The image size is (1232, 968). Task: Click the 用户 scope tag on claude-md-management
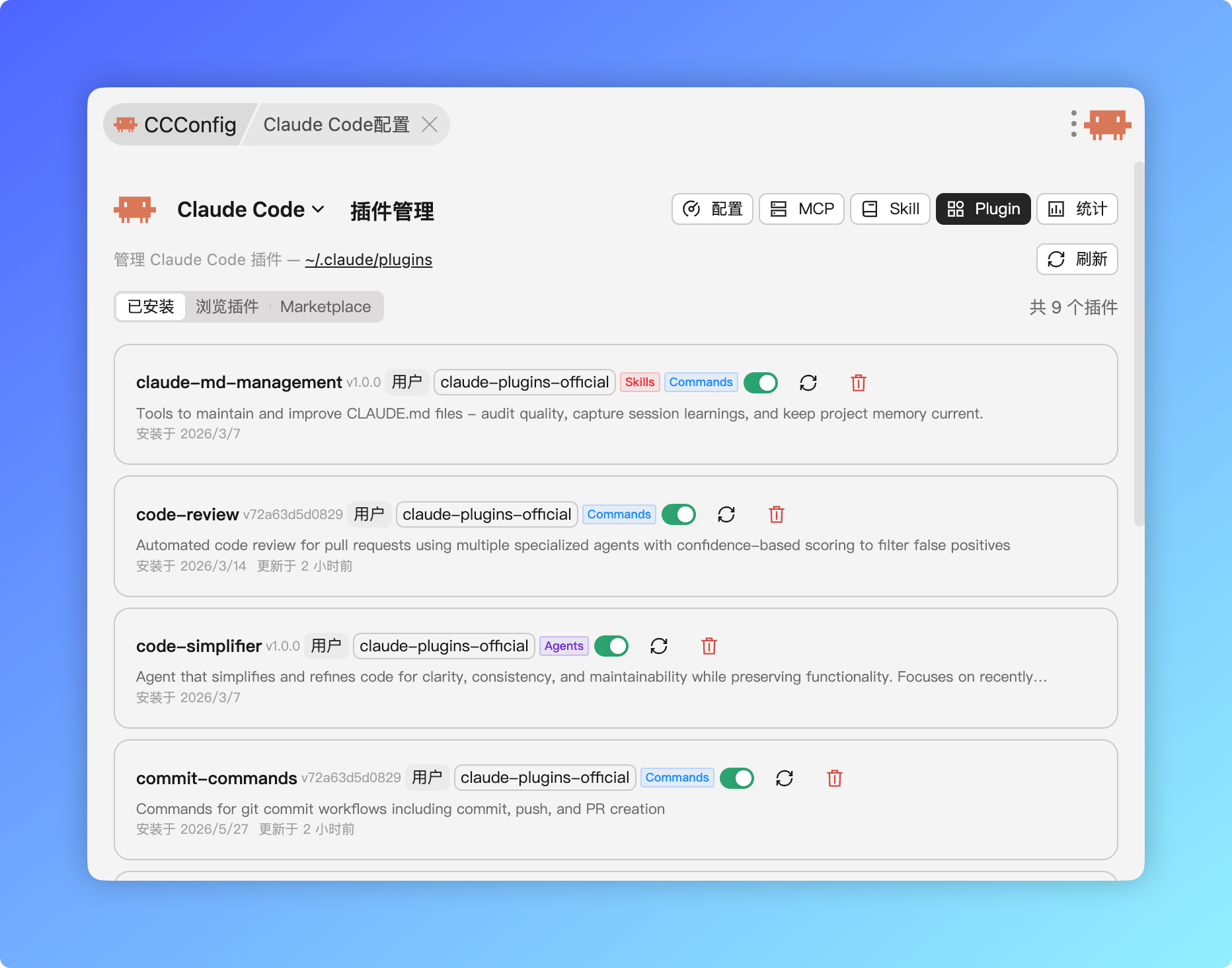pyautogui.click(x=407, y=382)
